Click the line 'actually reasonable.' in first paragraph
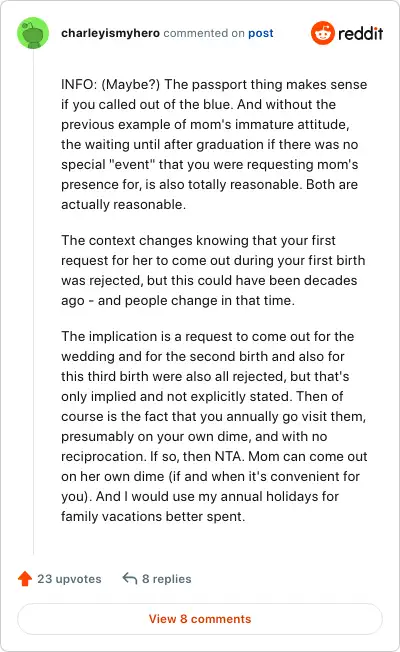400x652 pixels. [123, 205]
